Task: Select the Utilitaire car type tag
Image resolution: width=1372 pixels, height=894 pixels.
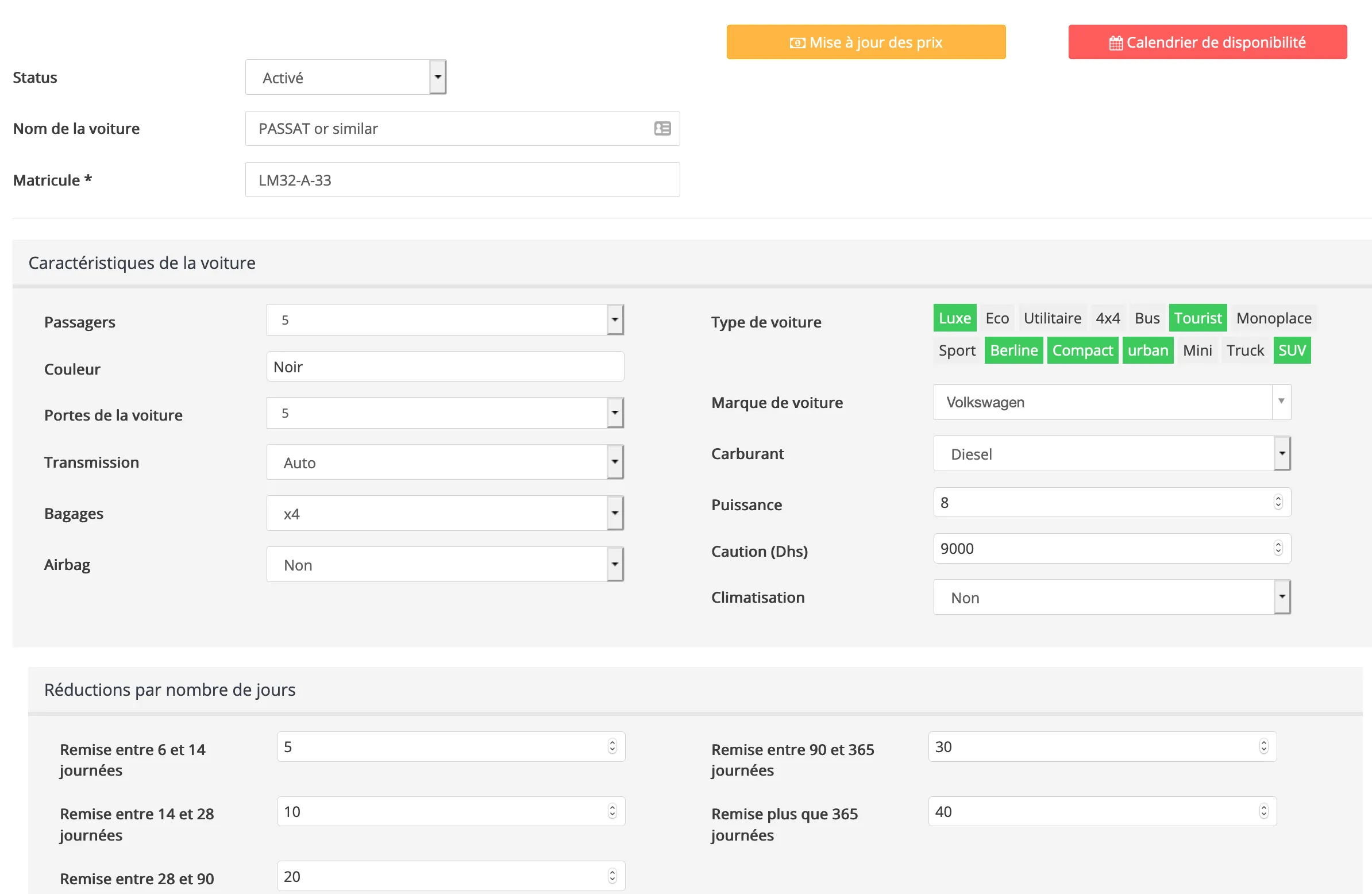Action: coord(1053,318)
